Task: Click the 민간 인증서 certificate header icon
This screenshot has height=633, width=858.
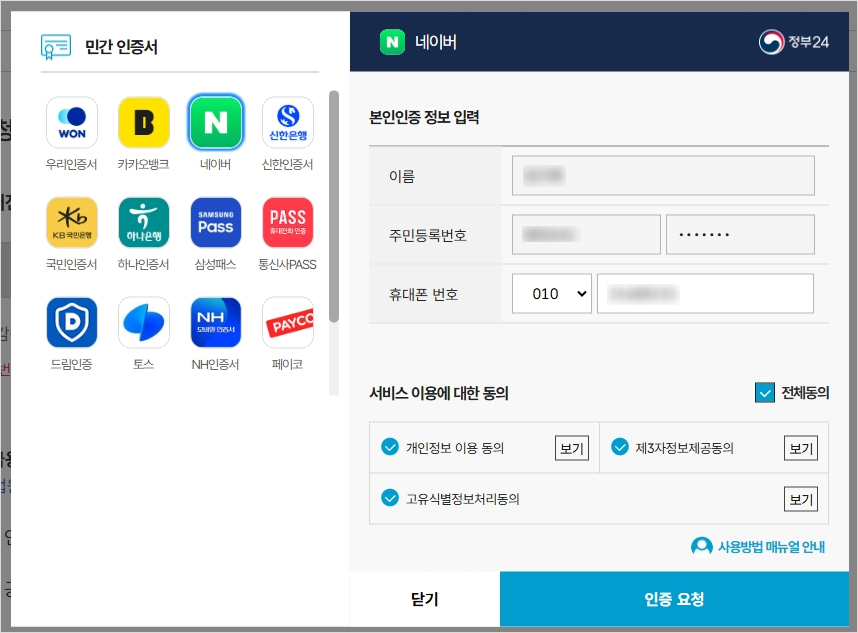Action: pyautogui.click(x=56, y=47)
